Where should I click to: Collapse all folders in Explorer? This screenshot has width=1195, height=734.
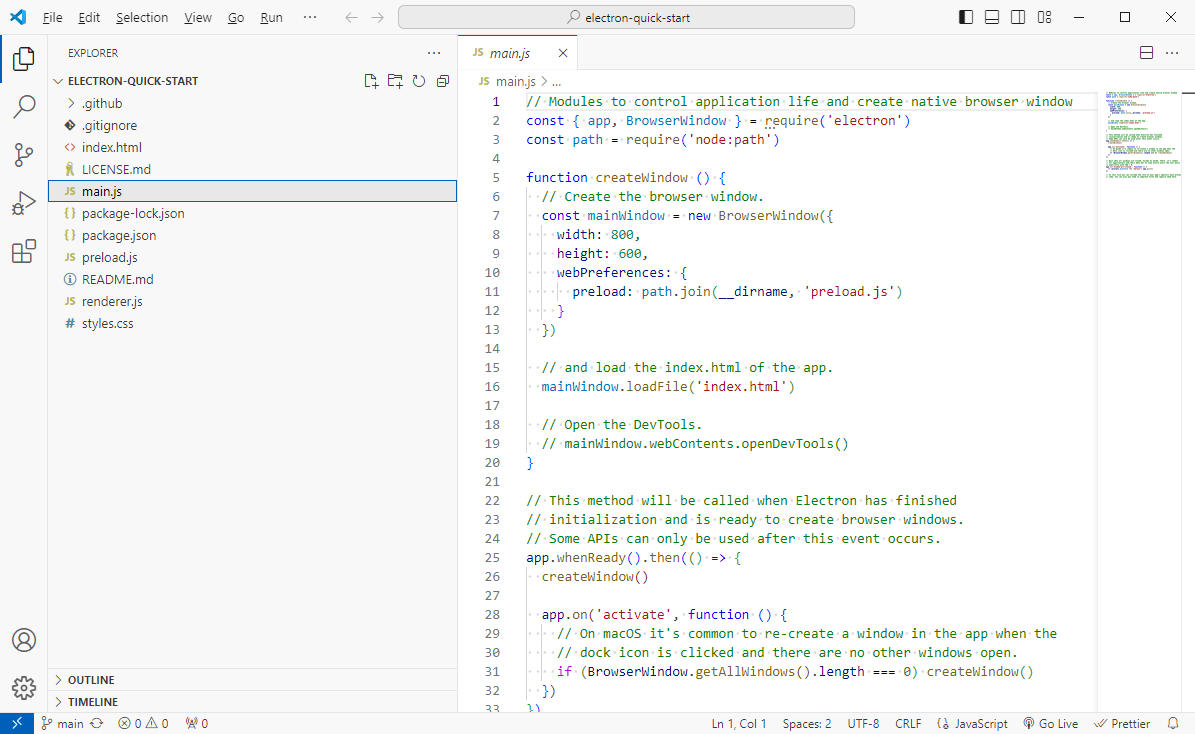[x=443, y=81]
